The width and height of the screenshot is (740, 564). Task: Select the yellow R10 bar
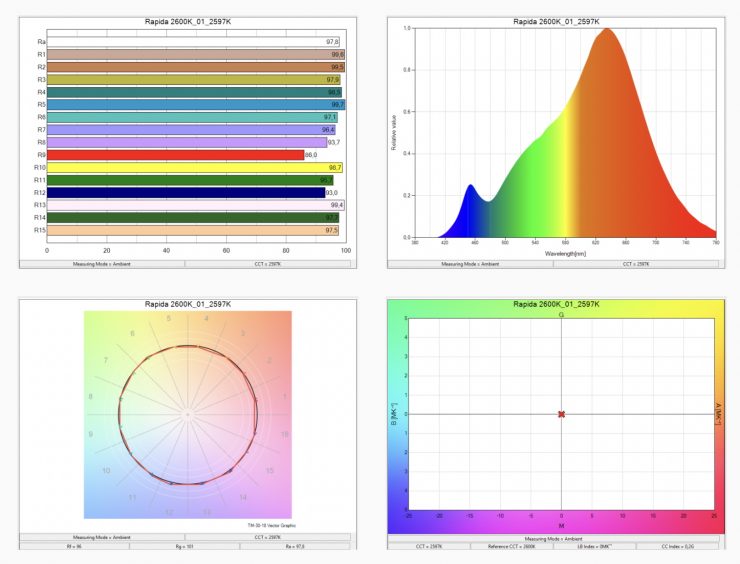click(x=195, y=167)
